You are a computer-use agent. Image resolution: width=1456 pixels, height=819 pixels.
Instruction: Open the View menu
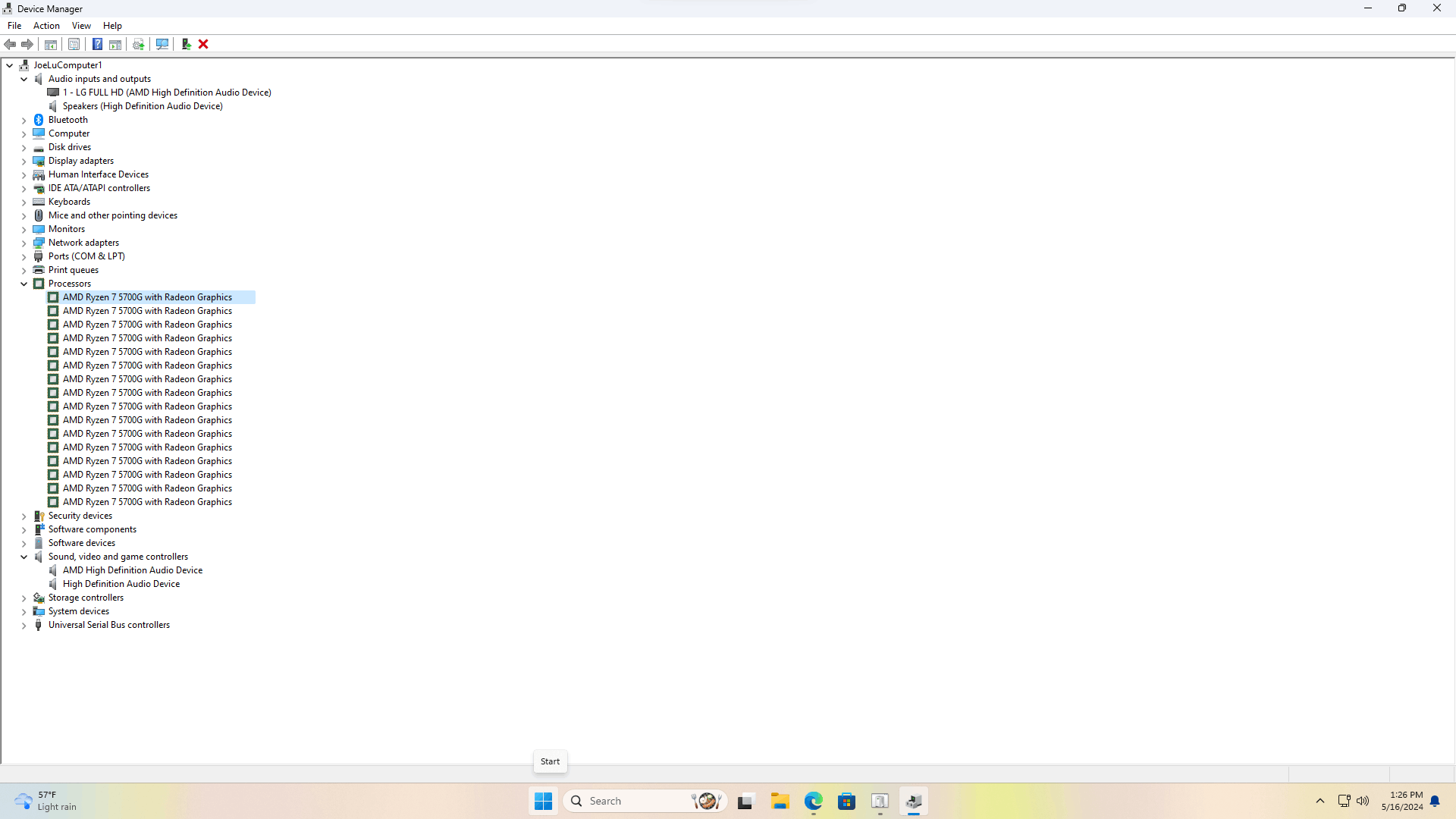pyautogui.click(x=81, y=26)
